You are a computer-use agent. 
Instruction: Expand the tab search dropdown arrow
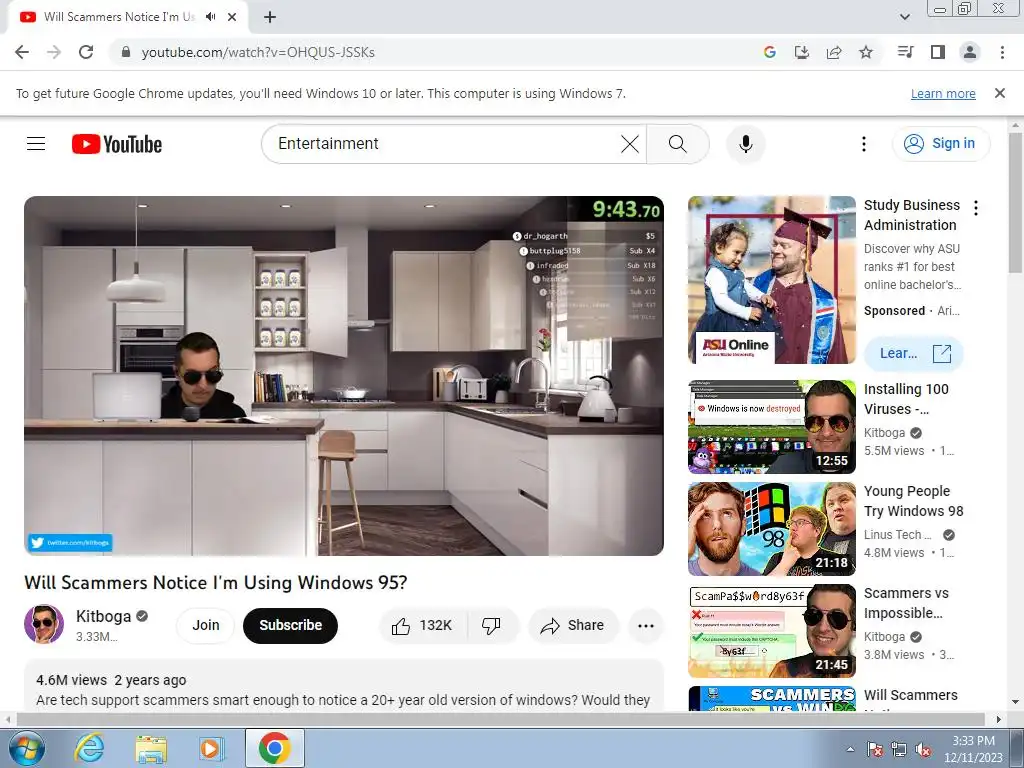(904, 17)
